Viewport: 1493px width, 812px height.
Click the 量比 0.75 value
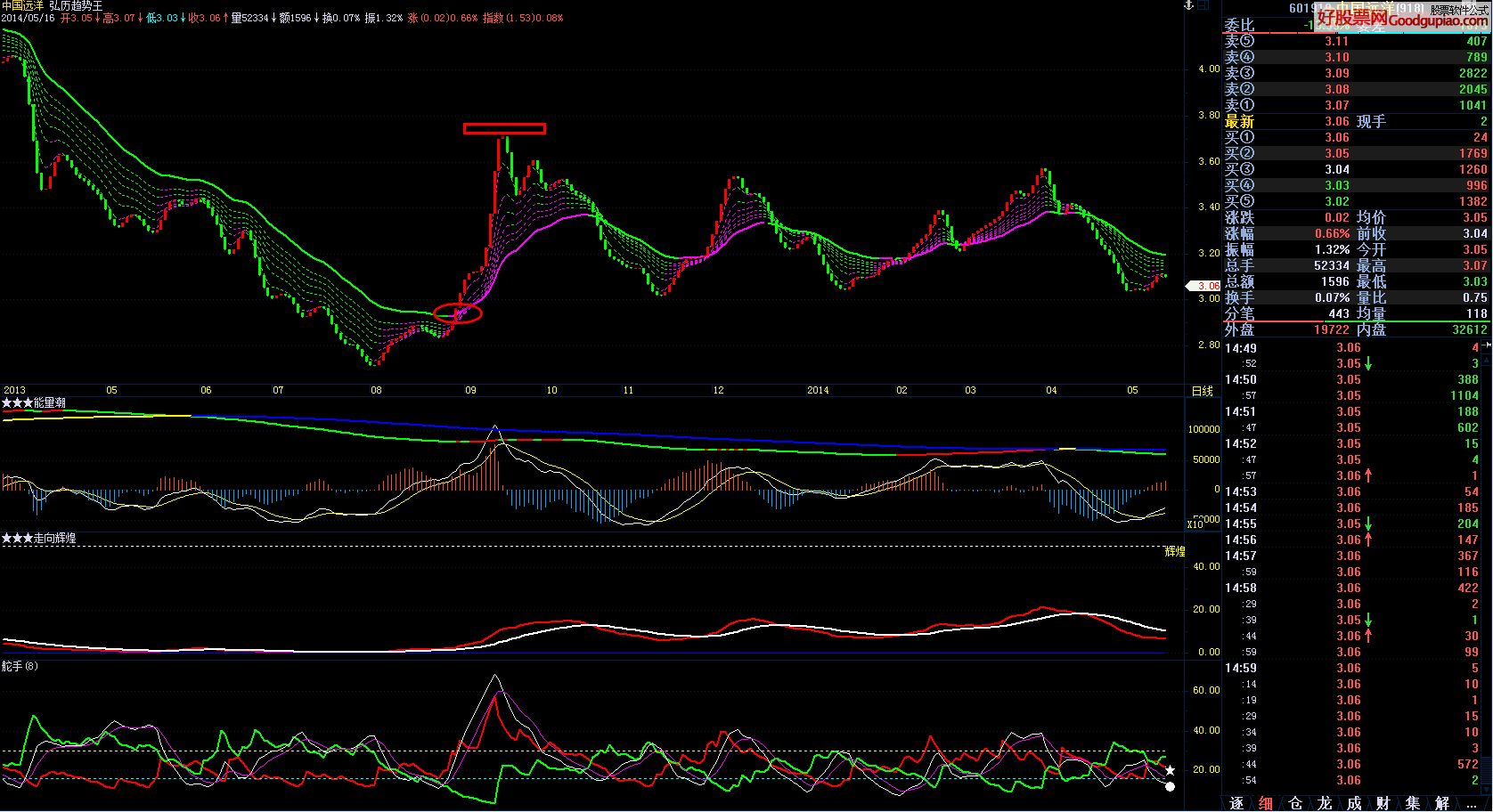1474,297
